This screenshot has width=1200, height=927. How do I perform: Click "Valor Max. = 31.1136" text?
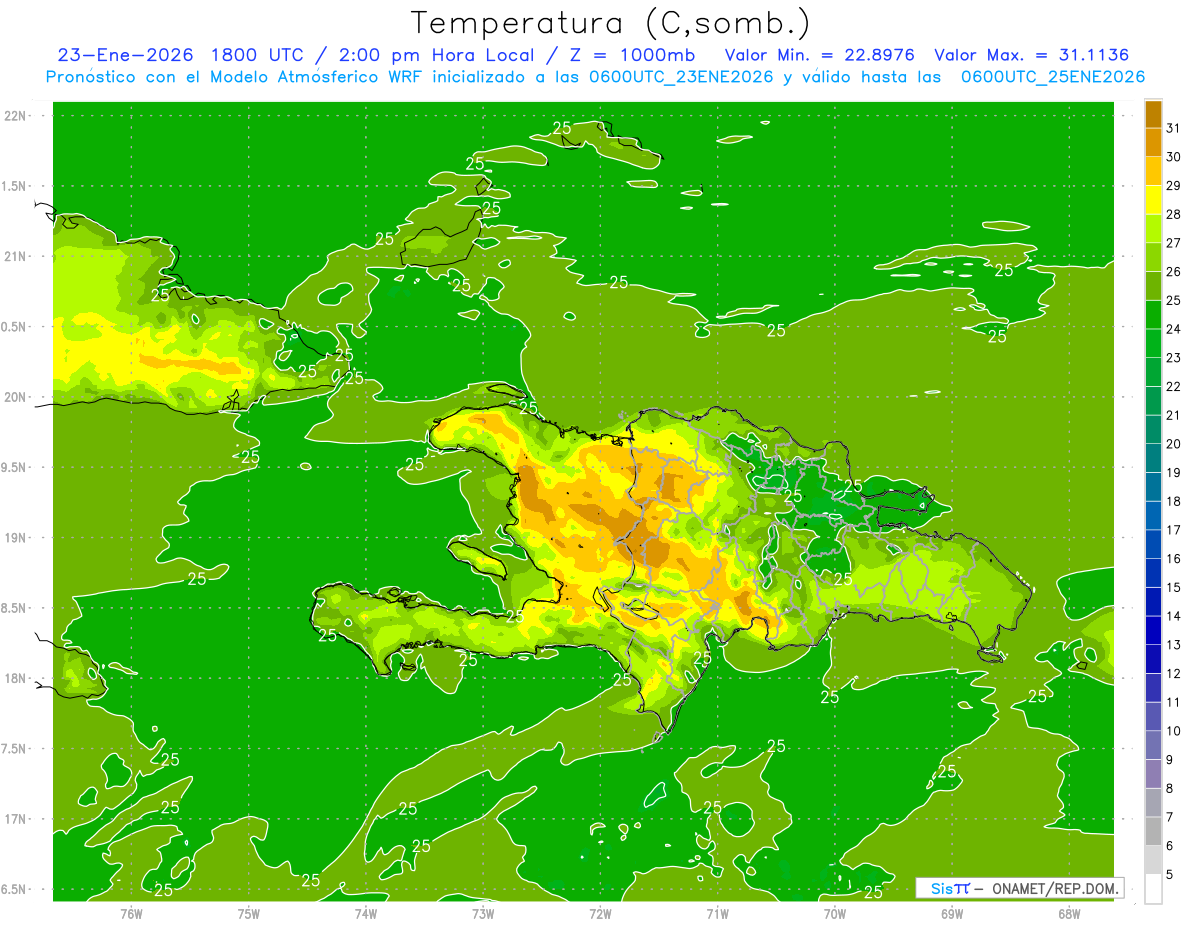[1031, 55]
